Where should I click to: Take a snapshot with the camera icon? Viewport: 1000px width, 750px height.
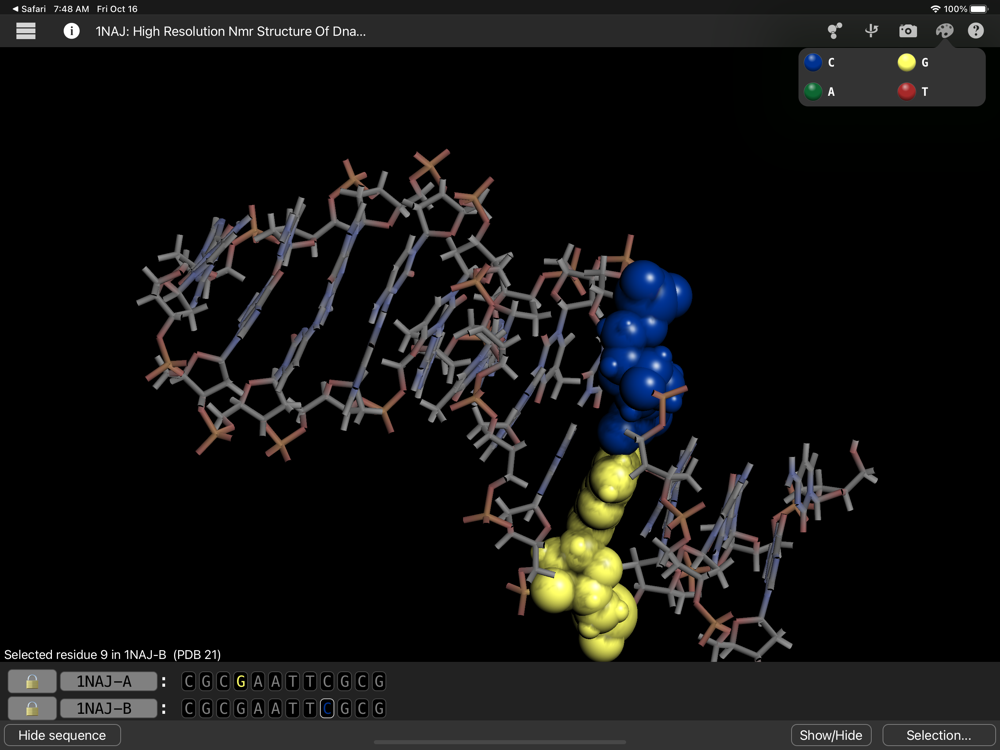click(x=908, y=31)
